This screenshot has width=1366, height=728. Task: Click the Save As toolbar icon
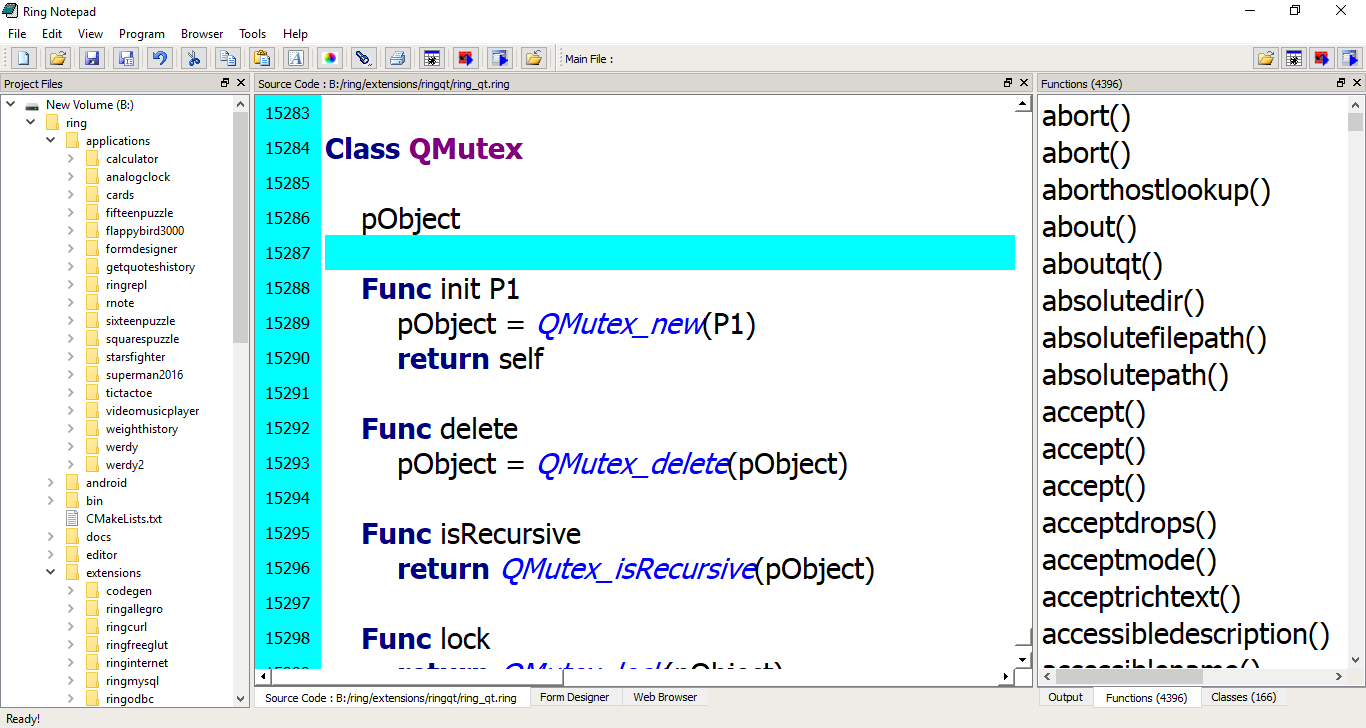click(125, 59)
